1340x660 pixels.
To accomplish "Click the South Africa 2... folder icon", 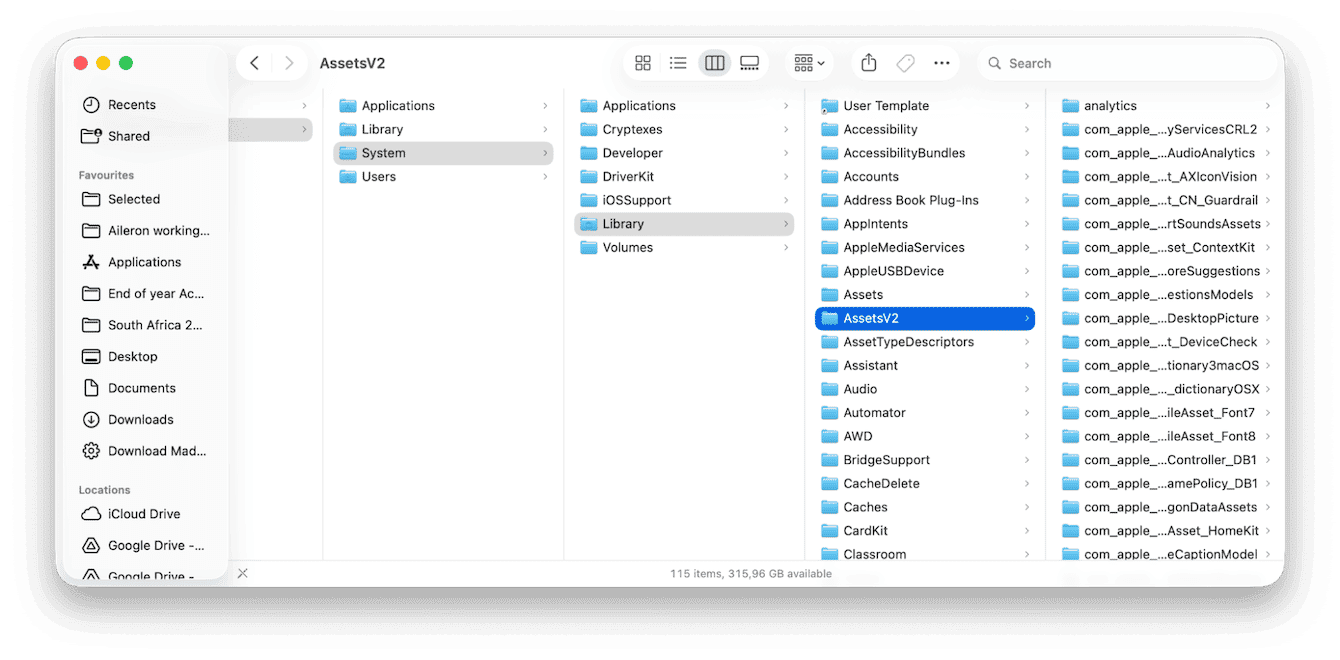I will click(x=91, y=325).
